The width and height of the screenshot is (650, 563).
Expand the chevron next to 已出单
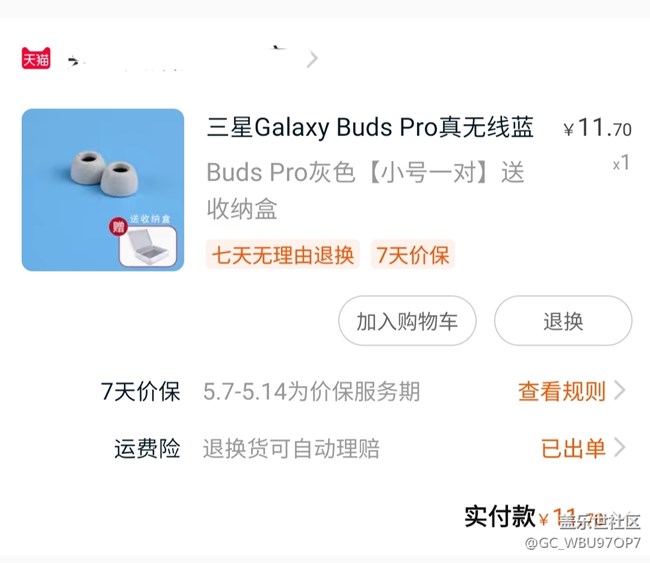(620, 448)
